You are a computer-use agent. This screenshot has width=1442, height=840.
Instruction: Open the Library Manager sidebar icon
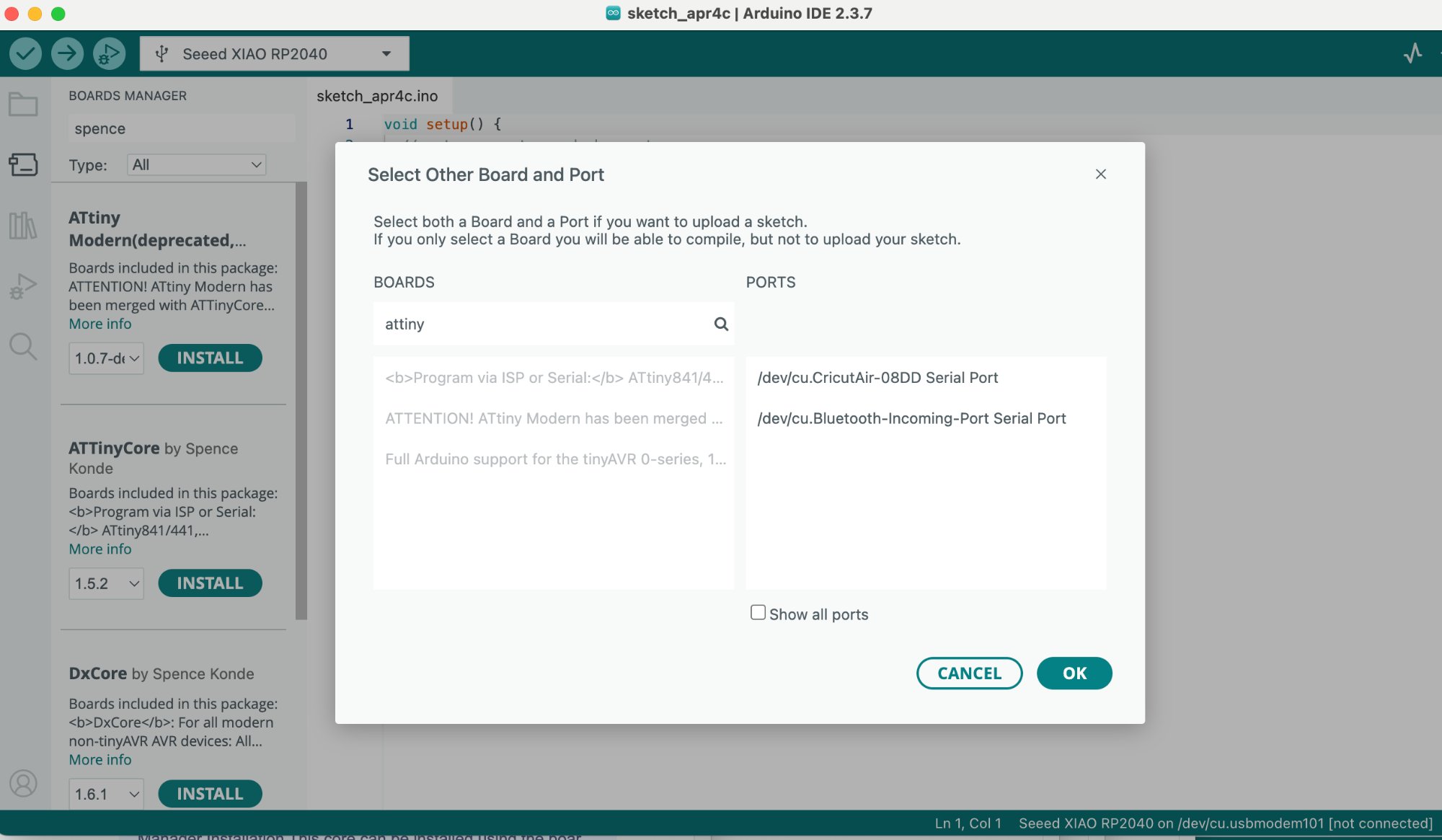(x=23, y=226)
